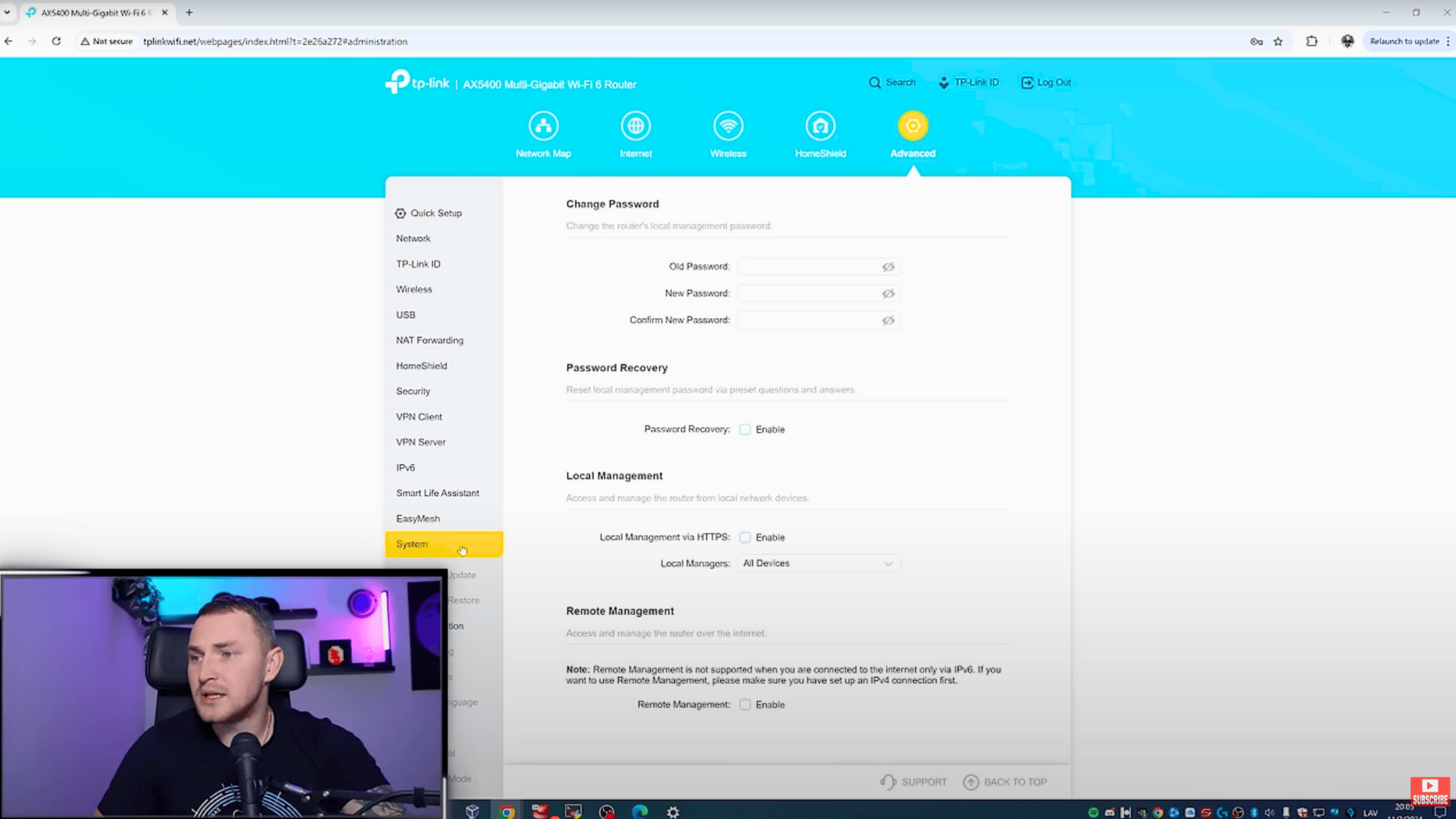Expand the Local Managers dropdown
This screenshot has width=1456, height=819.
[818, 563]
